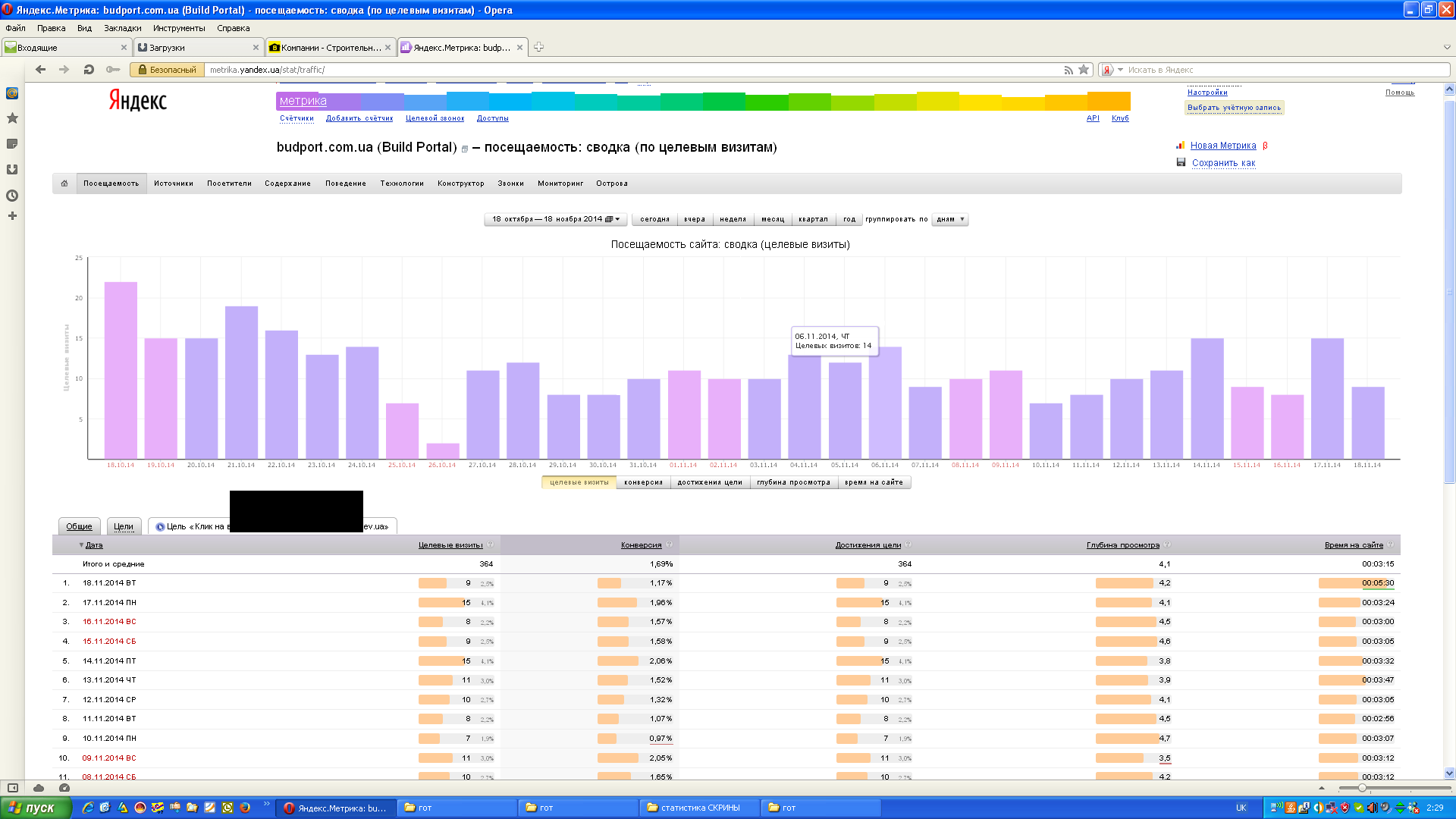Open the Технологии menu
This screenshot has width=1456, height=819.
[402, 184]
